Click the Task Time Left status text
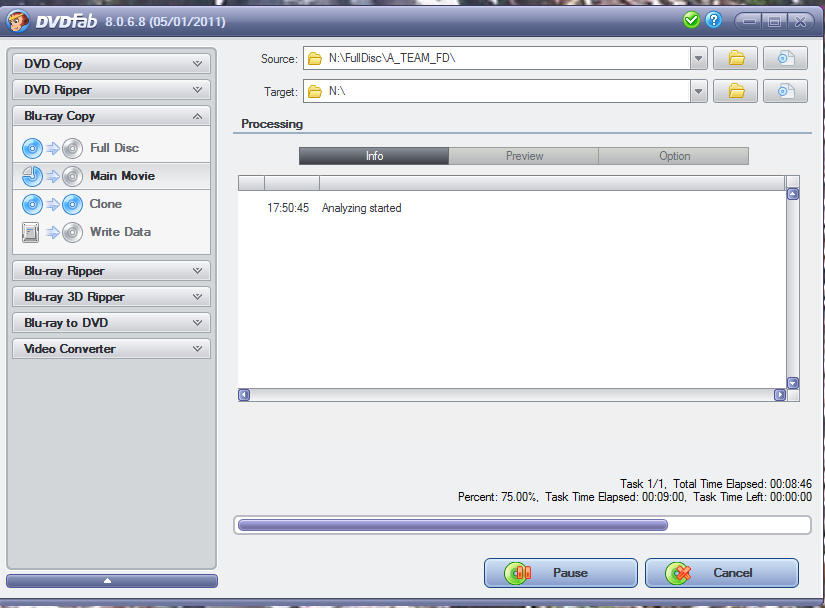 click(x=752, y=497)
